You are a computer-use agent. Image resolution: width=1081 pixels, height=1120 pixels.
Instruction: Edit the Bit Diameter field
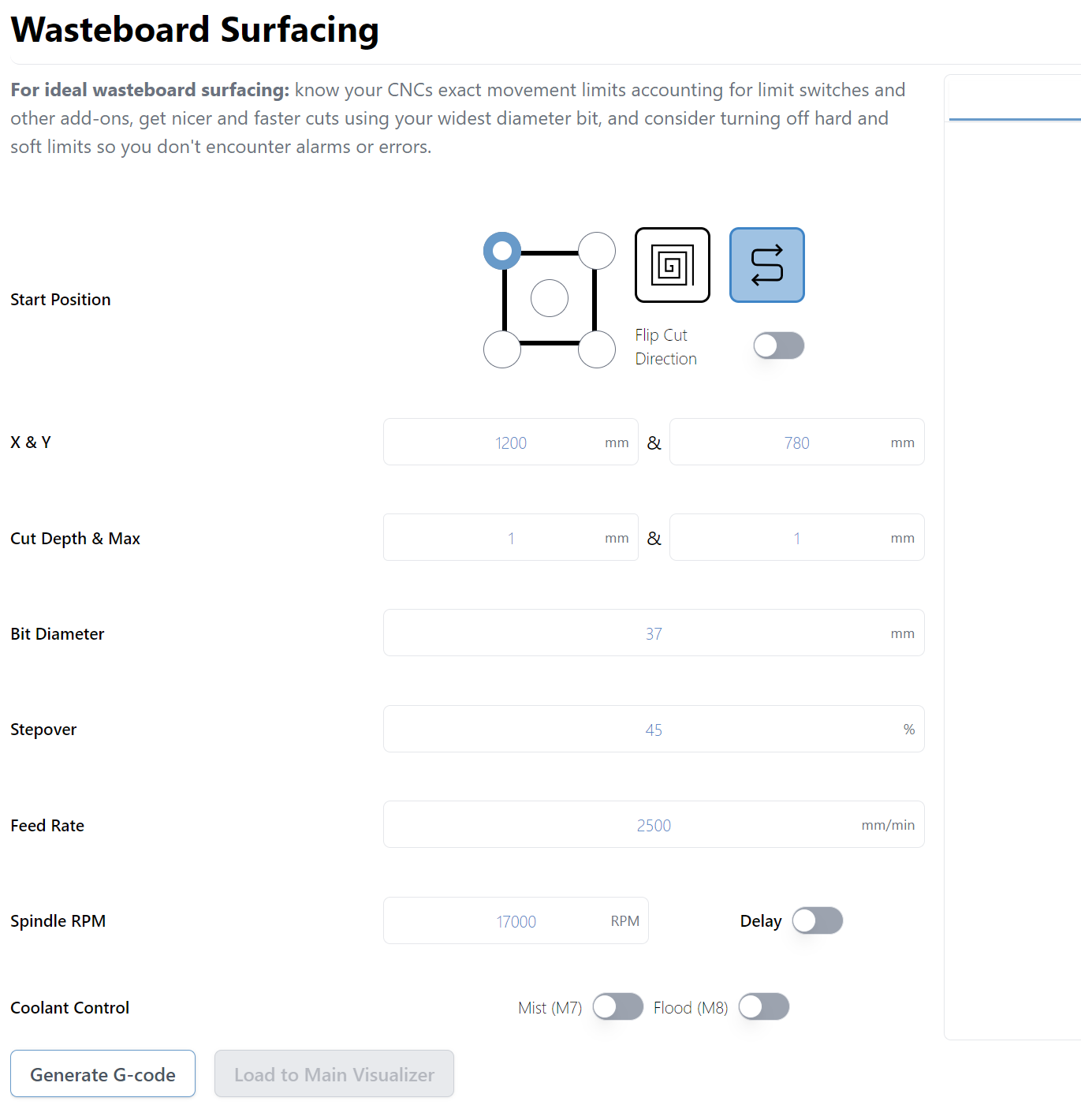click(653, 633)
